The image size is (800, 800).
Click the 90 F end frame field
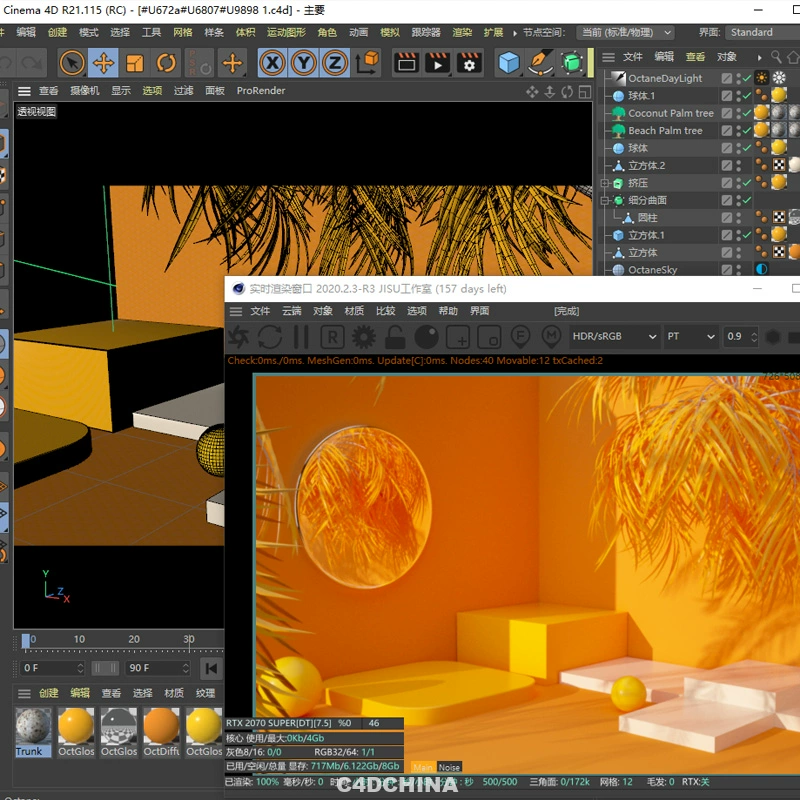point(158,668)
